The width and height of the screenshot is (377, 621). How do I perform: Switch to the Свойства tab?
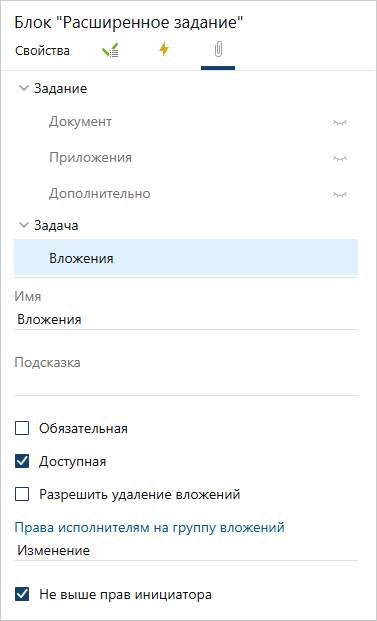(42, 51)
